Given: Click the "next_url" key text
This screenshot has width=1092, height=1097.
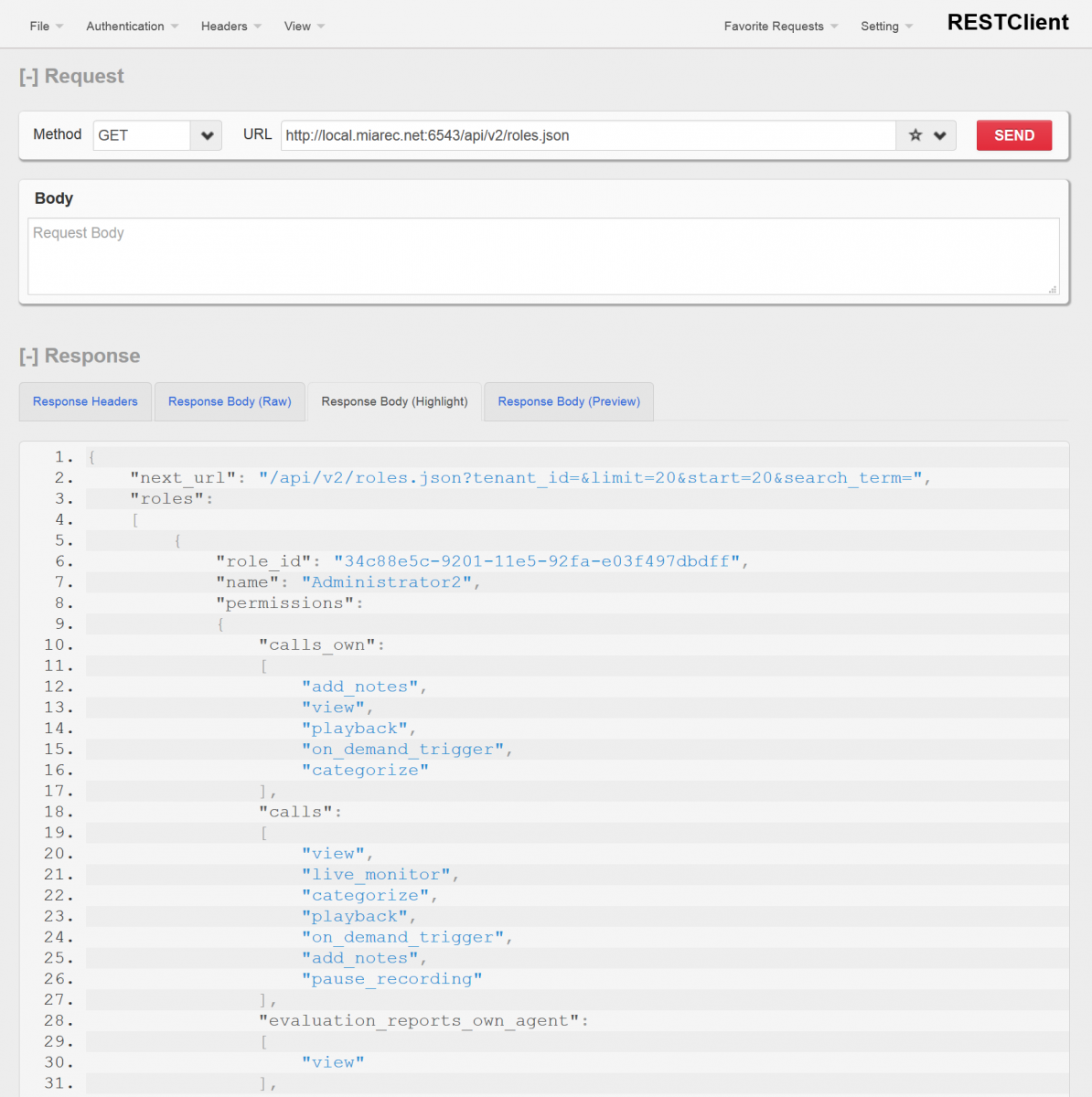Looking at the screenshot, I should [183, 478].
